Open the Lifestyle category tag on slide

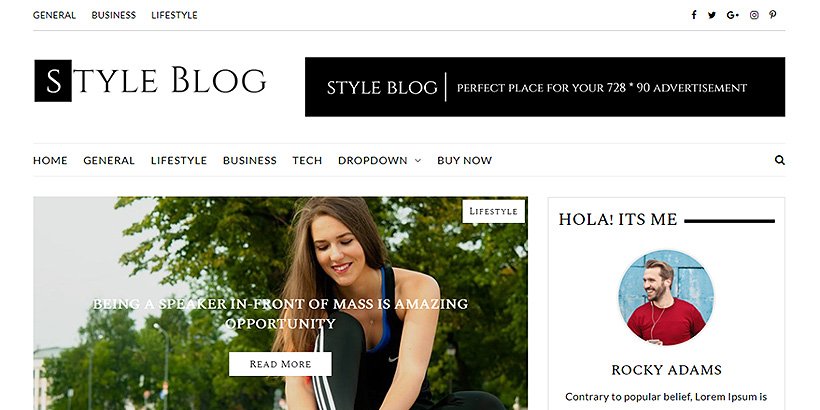[493, 211]
